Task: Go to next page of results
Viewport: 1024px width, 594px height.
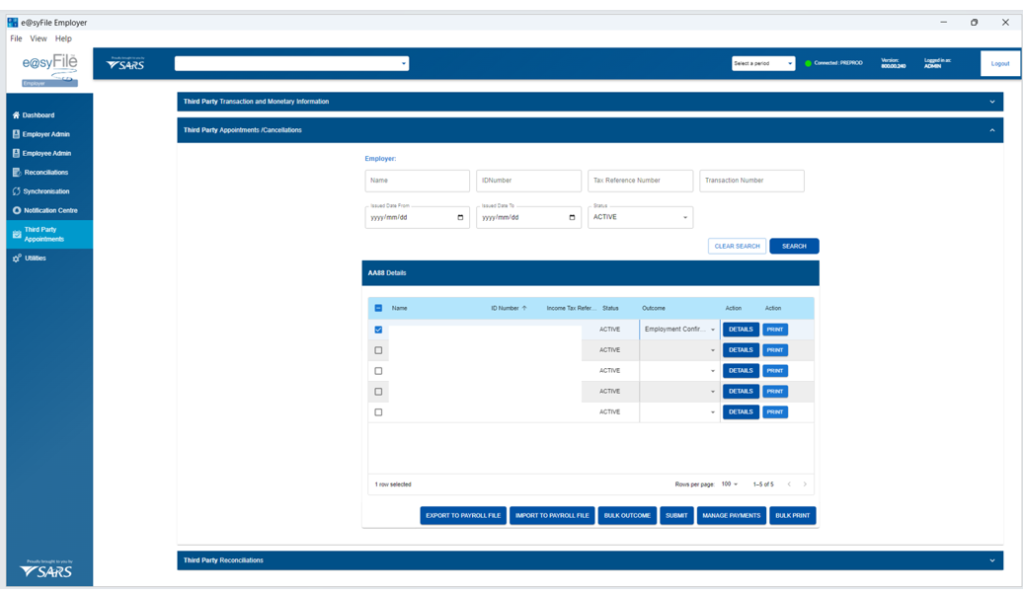Action: tap(805, 484)
